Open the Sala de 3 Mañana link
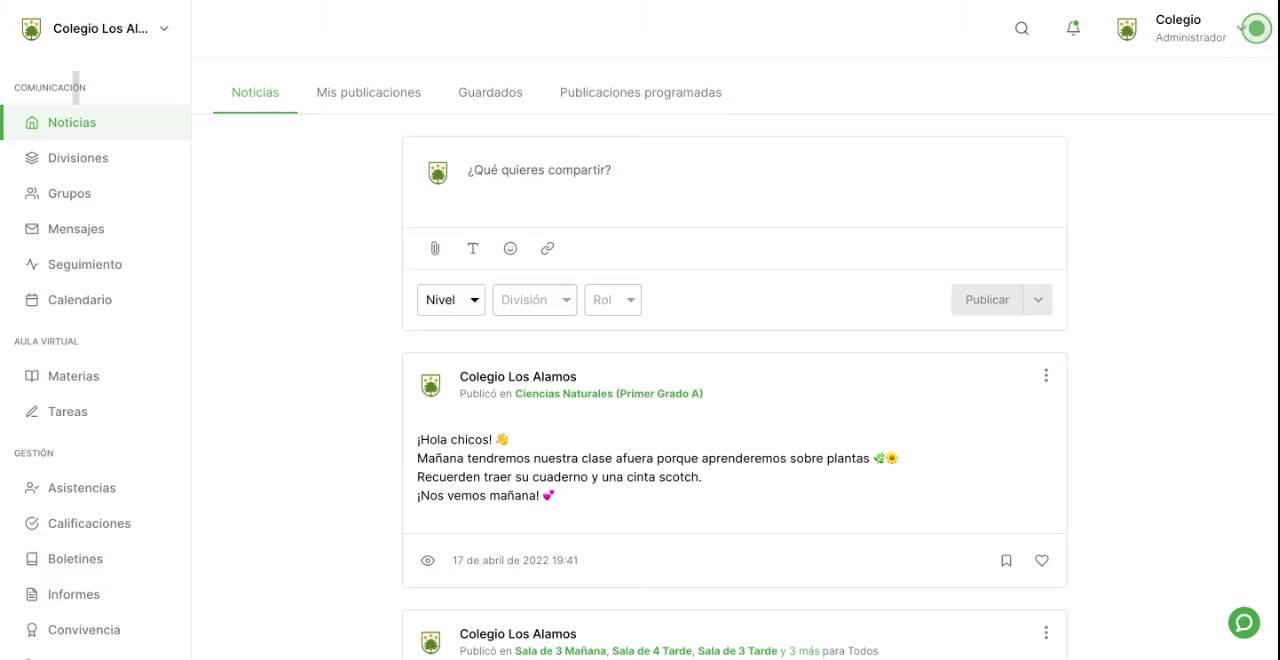The width and height of the screenshot is (1280, 660). 560,651
